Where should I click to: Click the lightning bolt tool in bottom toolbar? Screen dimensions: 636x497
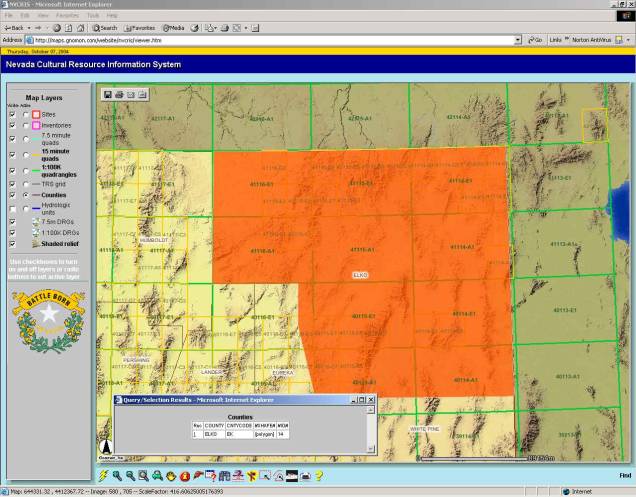103,475
